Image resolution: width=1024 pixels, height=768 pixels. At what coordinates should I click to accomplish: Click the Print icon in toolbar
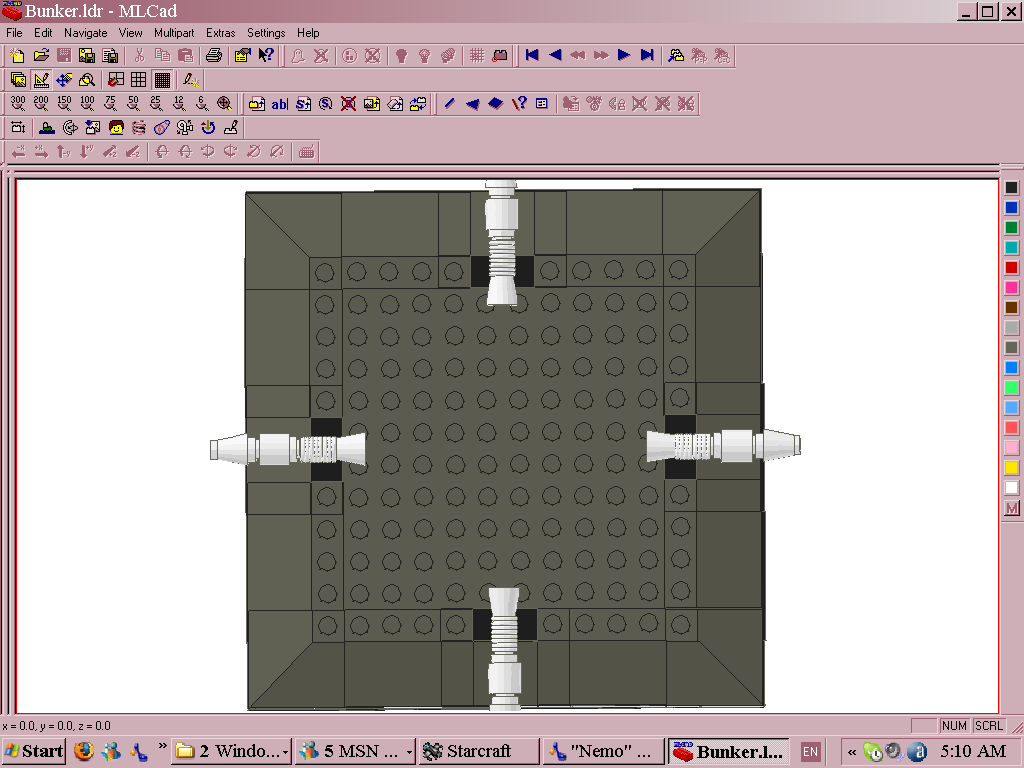(x=214, y=56)
